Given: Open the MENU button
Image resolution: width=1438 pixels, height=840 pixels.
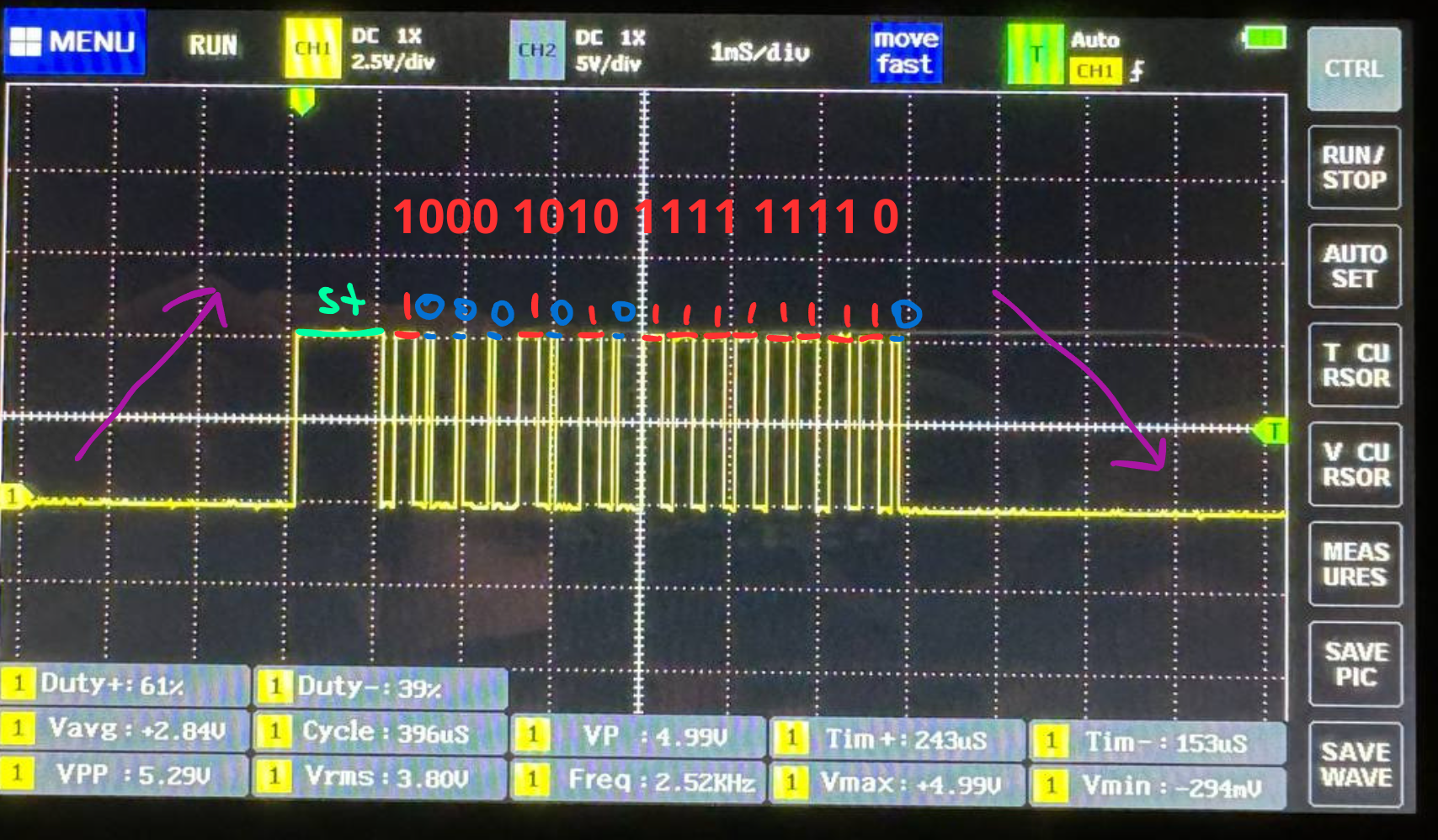Looking at the screenshot, I should (x=75, y=42).
